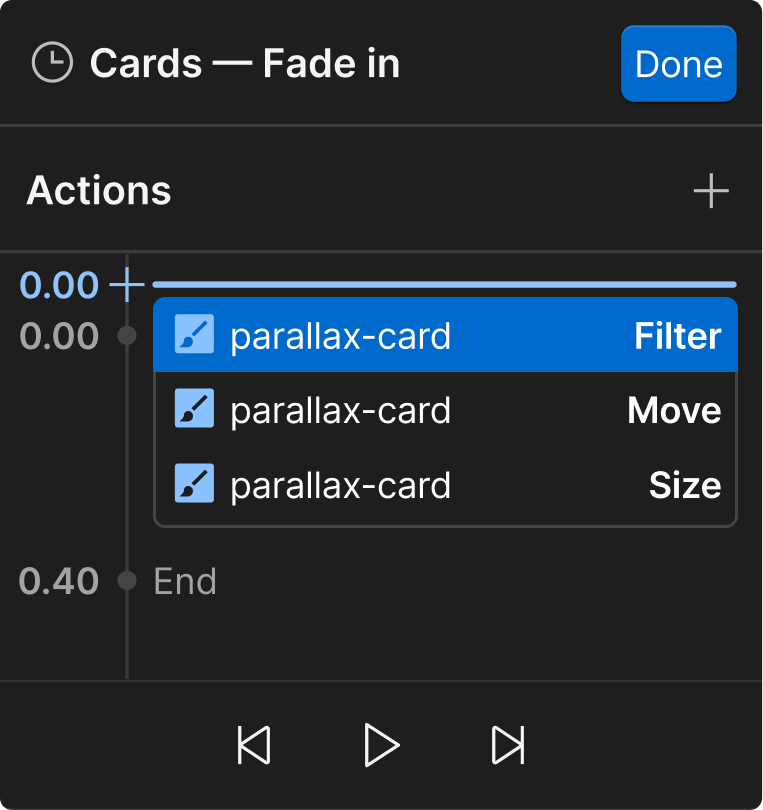
Task: Select the parallax-card Filter action
Action: [445, 336]
